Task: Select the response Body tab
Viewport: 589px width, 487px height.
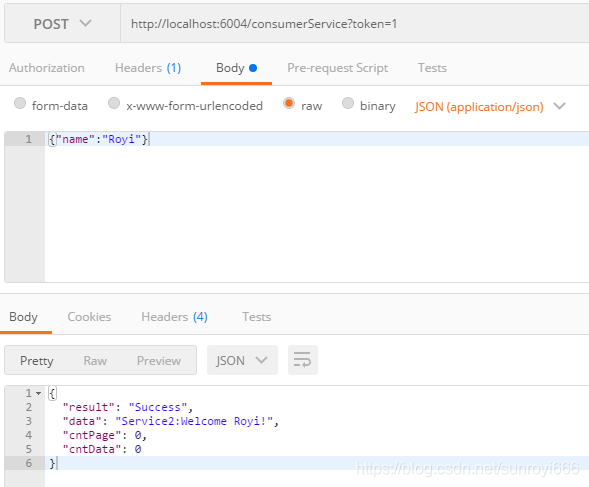Action: (x=23, y=317)
